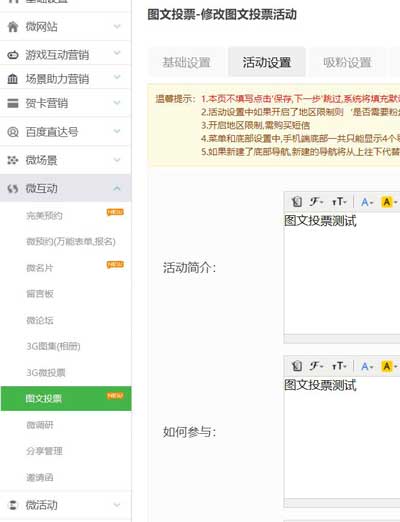The image size is (400, 522).
Task: Click NEW badge beside 图文投票
Action: [x=115, y=396]
